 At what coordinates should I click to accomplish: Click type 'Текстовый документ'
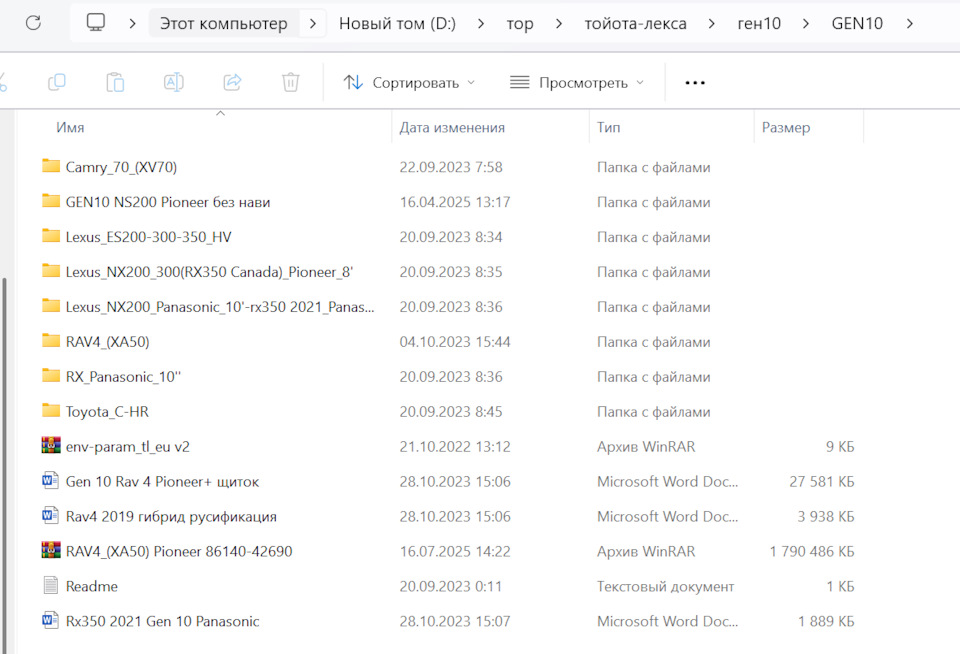[666, 586]
